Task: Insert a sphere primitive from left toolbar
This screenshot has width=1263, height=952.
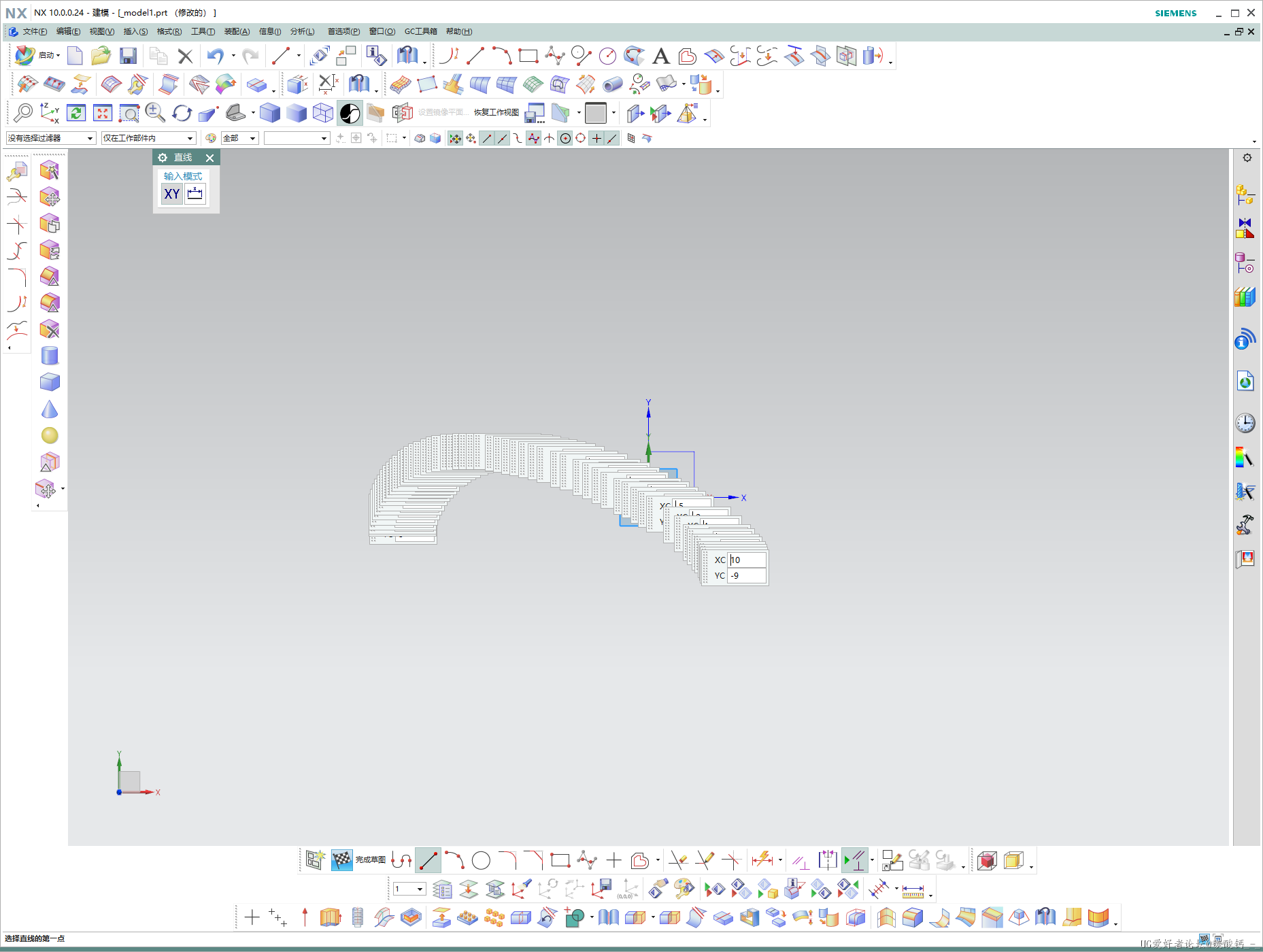Action: click(x=50, y=435)
